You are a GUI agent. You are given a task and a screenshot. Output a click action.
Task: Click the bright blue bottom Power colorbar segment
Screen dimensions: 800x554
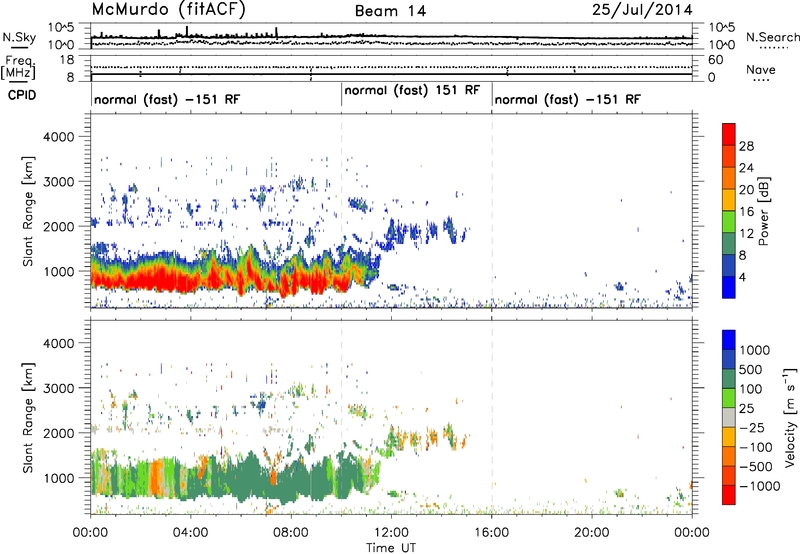click(729, 287)
